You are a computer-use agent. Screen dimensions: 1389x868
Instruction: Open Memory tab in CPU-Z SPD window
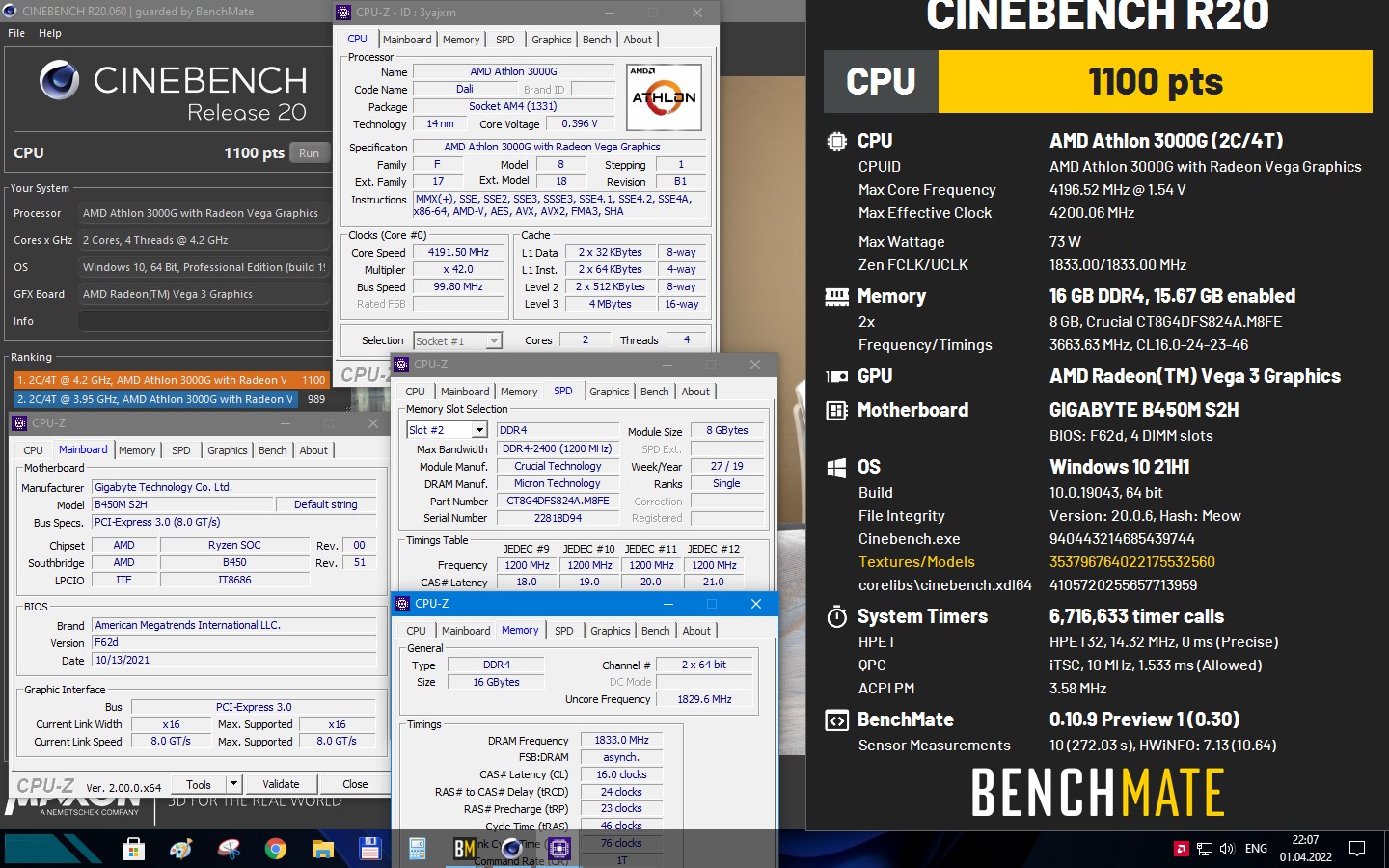519,392
